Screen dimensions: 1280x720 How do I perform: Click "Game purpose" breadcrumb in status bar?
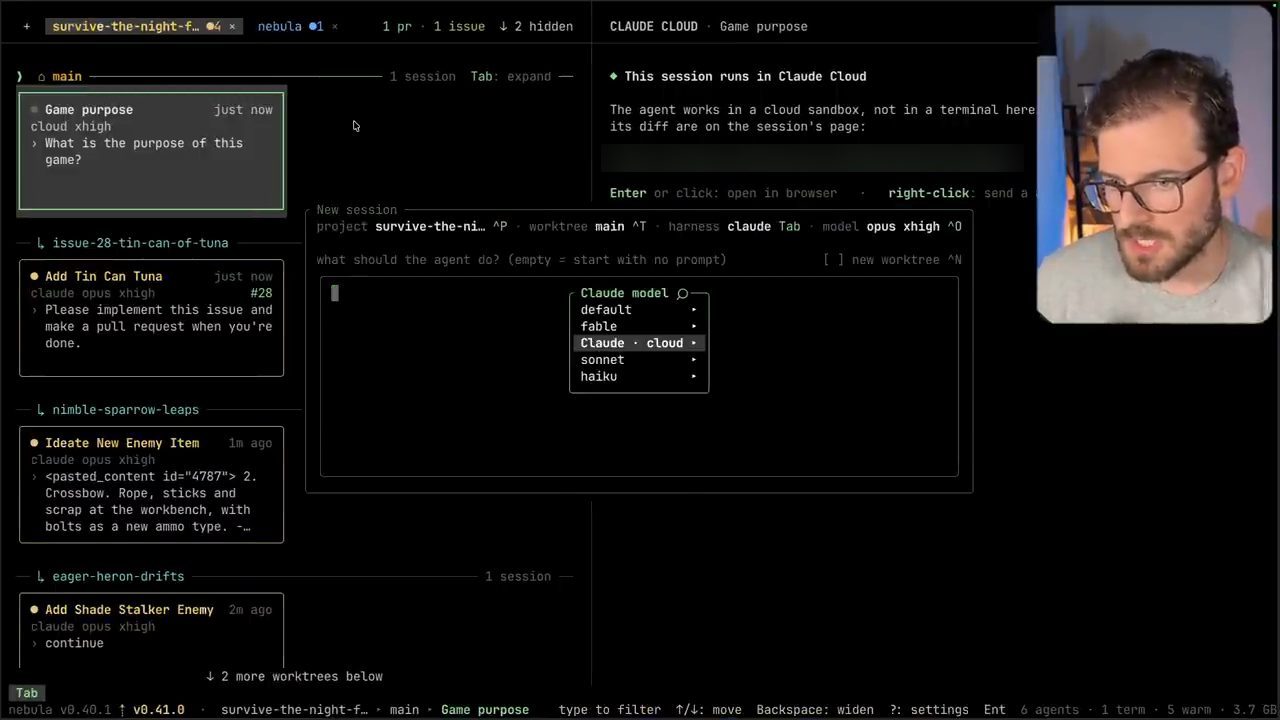click(x=485, y=710)
